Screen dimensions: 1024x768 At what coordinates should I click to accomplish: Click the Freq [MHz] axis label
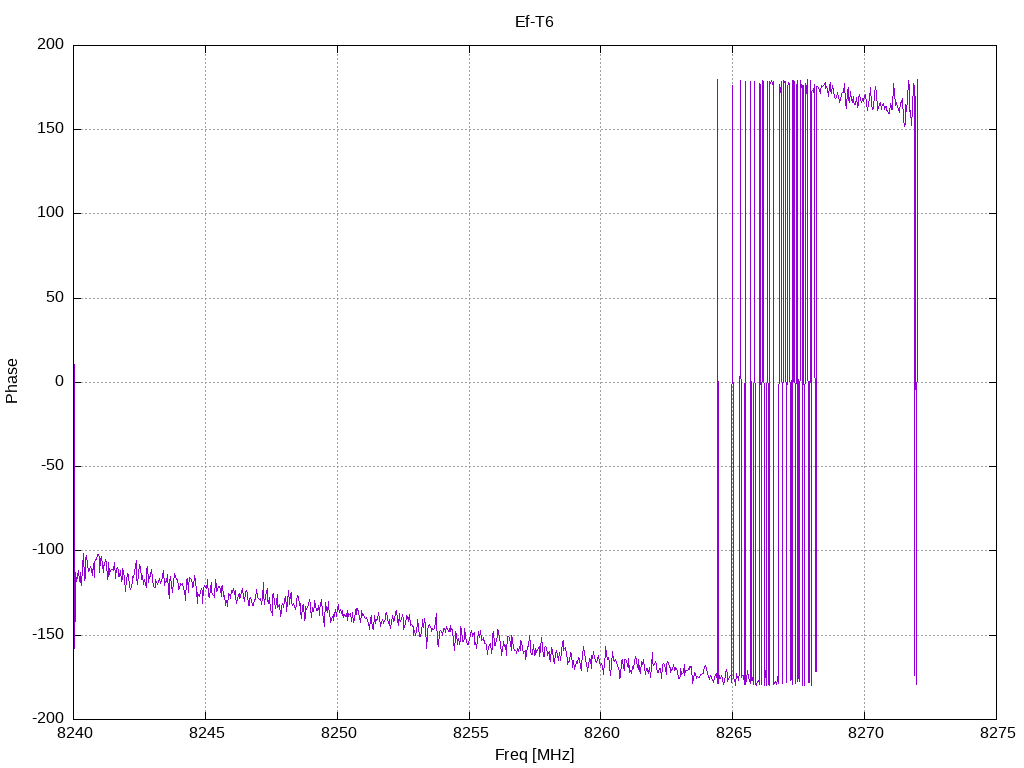coord(534,754)
